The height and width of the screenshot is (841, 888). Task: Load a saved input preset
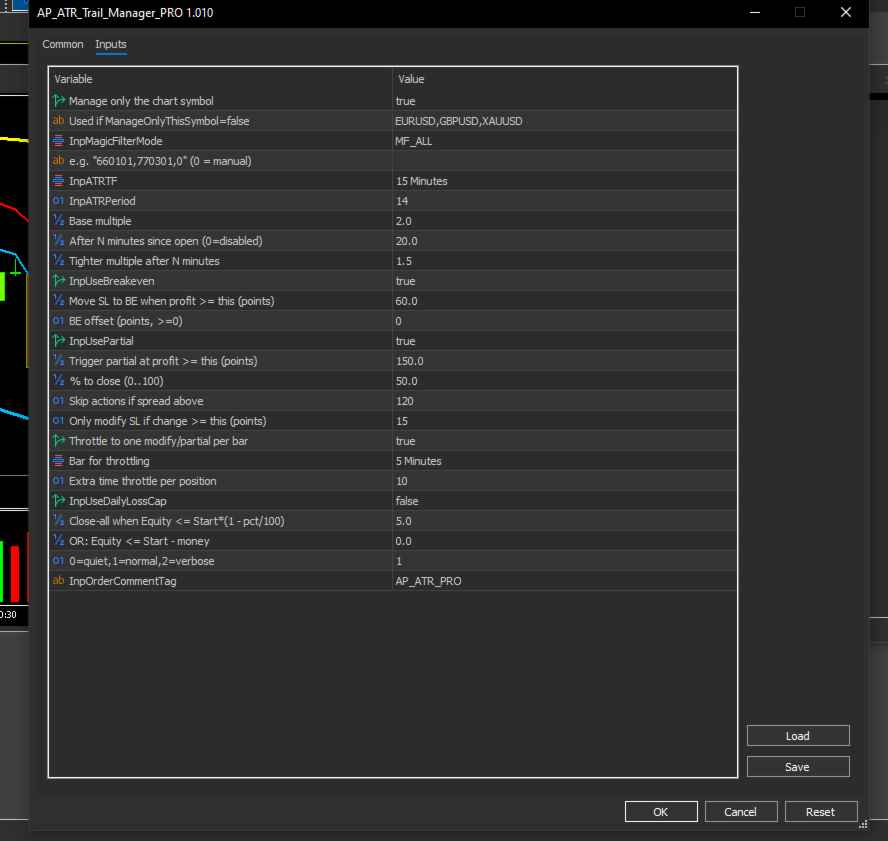pos(798,736)
